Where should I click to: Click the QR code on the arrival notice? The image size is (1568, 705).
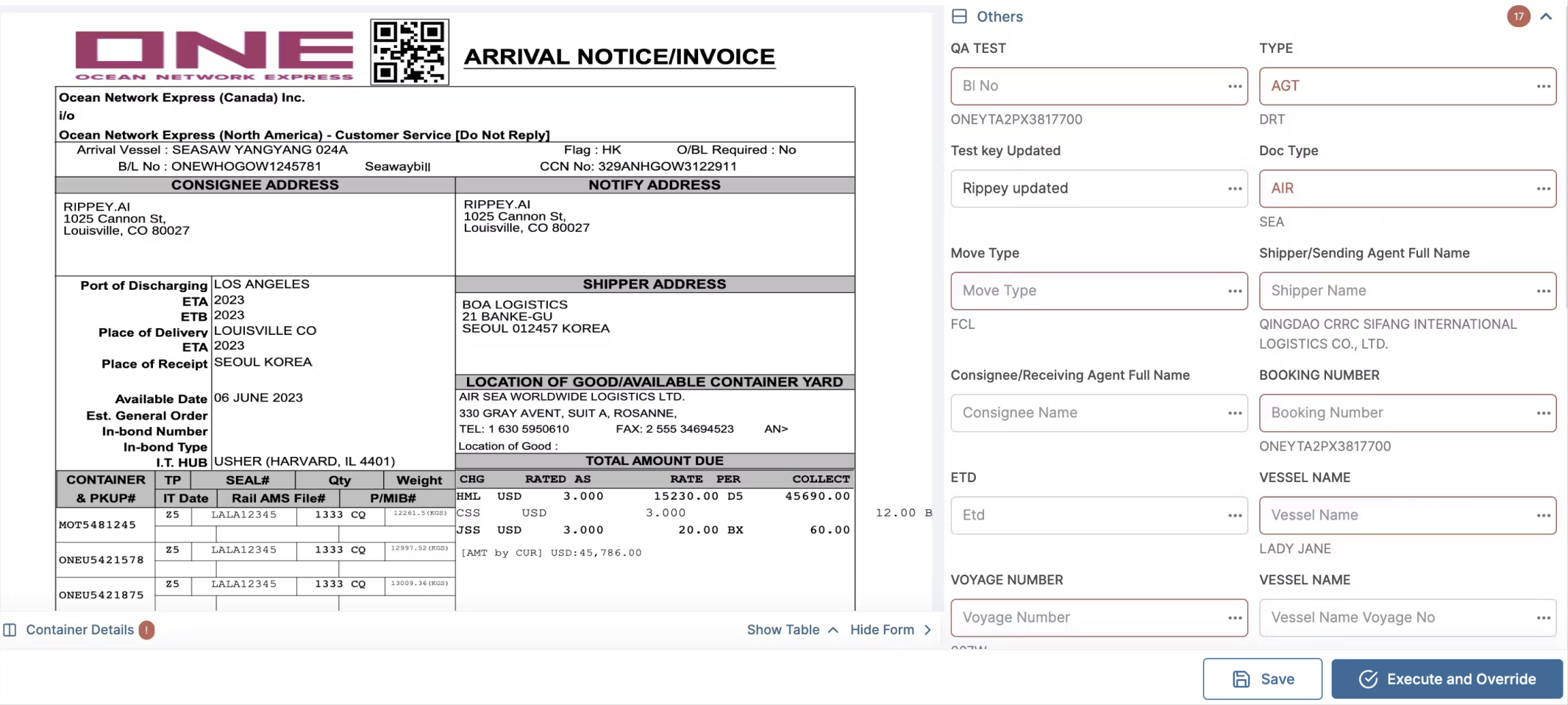[x=410, y=52]
